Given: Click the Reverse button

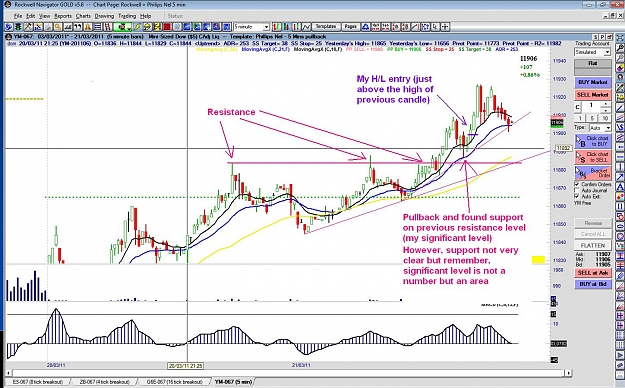Looking at the screenshot, I should [593, 223].
